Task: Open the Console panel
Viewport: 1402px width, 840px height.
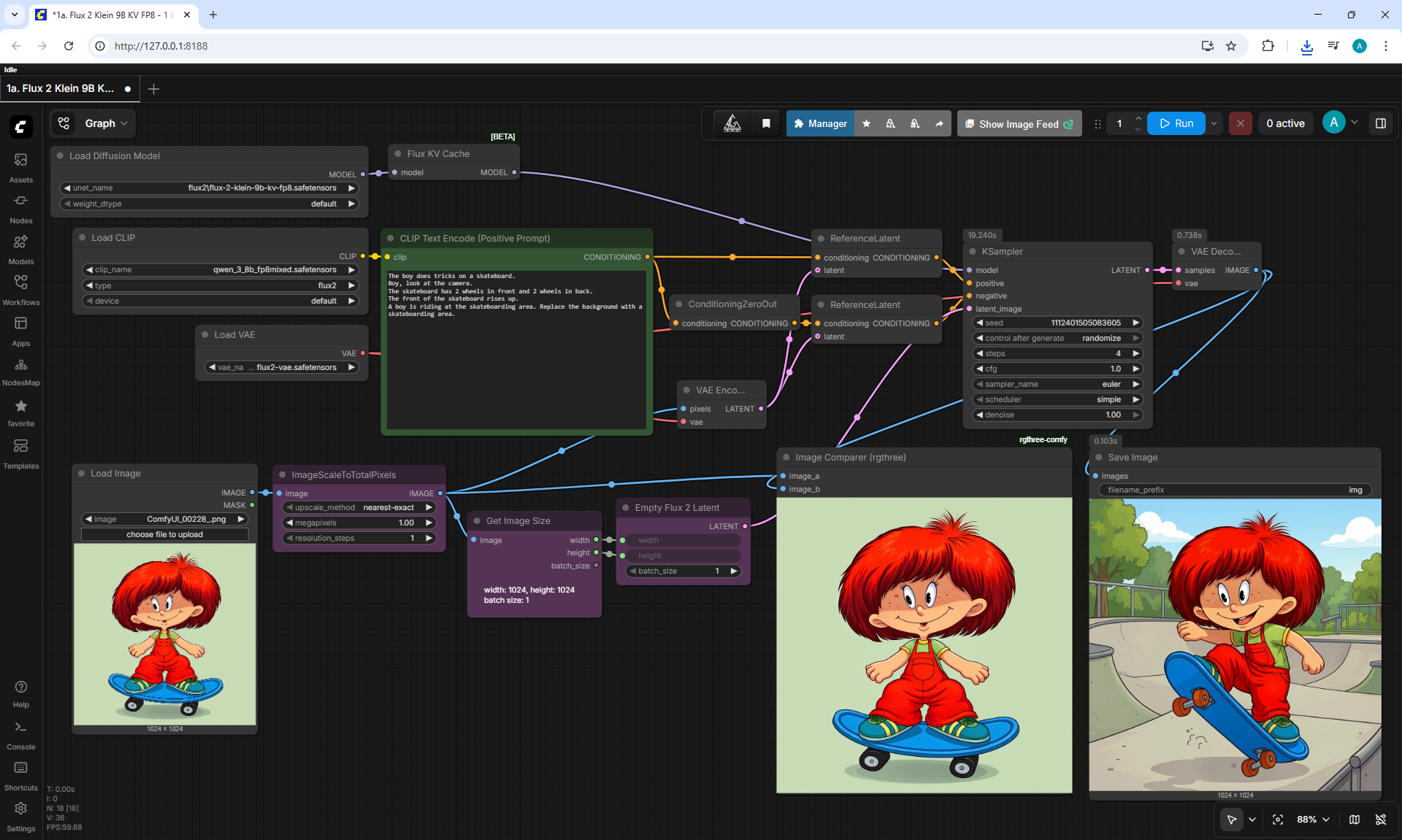Action: [20, 735]
